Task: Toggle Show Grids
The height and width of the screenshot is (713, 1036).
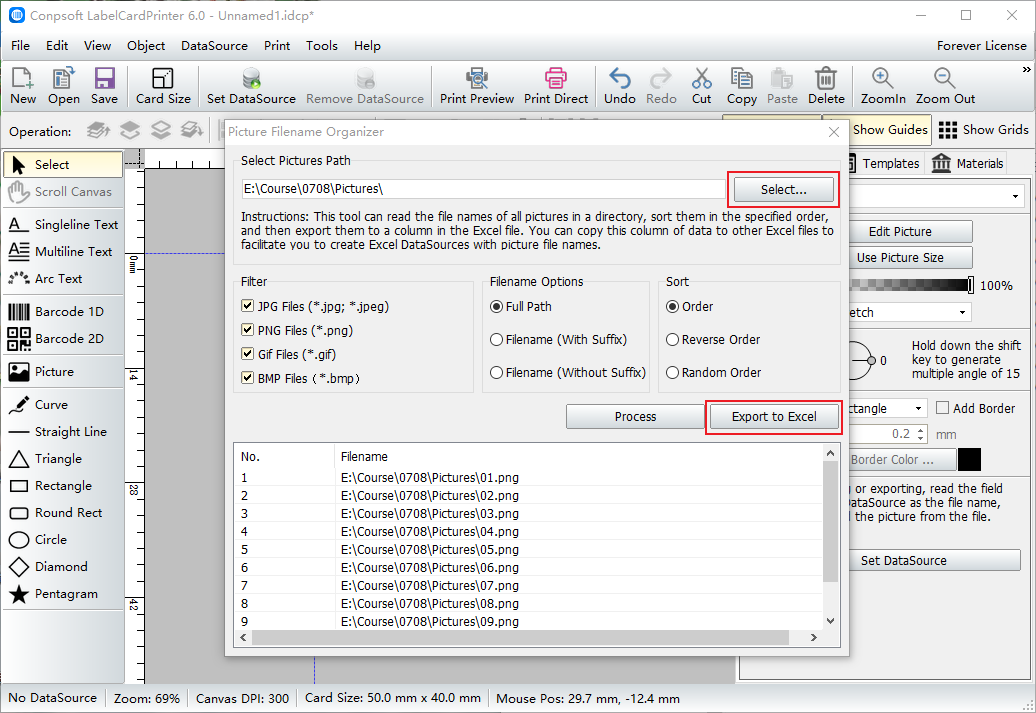Action: [983, 130]
